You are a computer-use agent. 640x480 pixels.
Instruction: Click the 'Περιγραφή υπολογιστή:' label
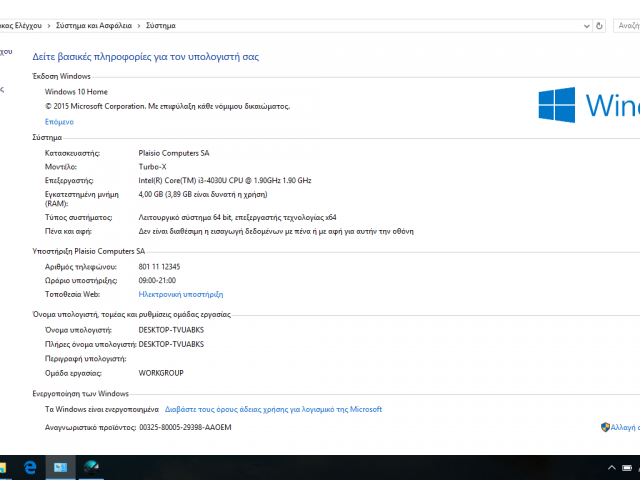[x=85, y=359]
